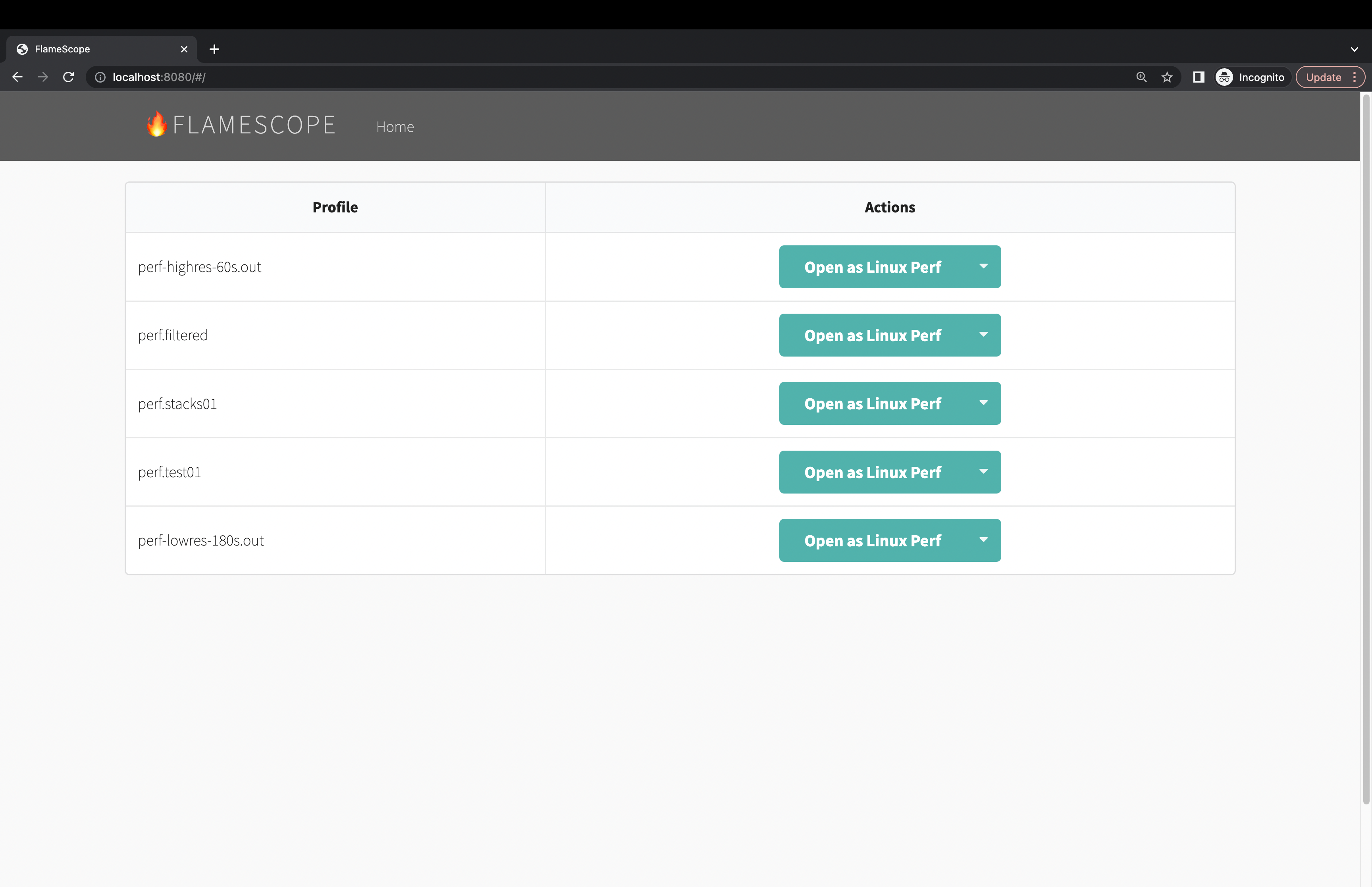This screenshot has height=887, width=1372.
Task: Click the Incognito profile icon
Action: (1225, 77)
